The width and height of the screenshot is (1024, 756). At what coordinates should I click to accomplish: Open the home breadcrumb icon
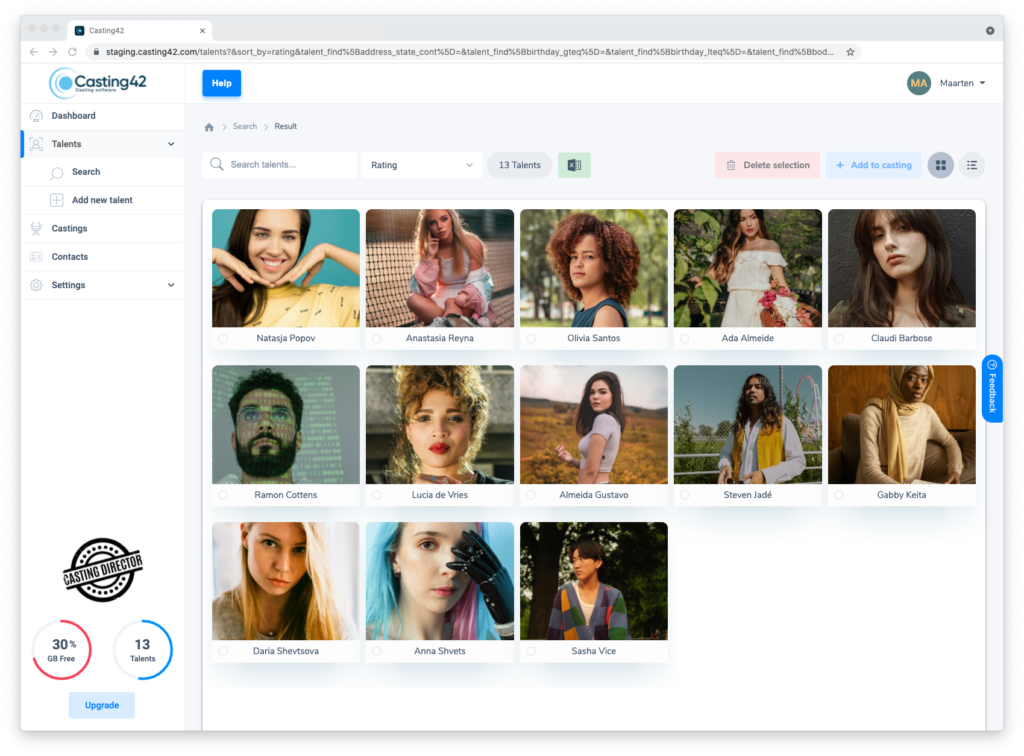click(209, 127)
